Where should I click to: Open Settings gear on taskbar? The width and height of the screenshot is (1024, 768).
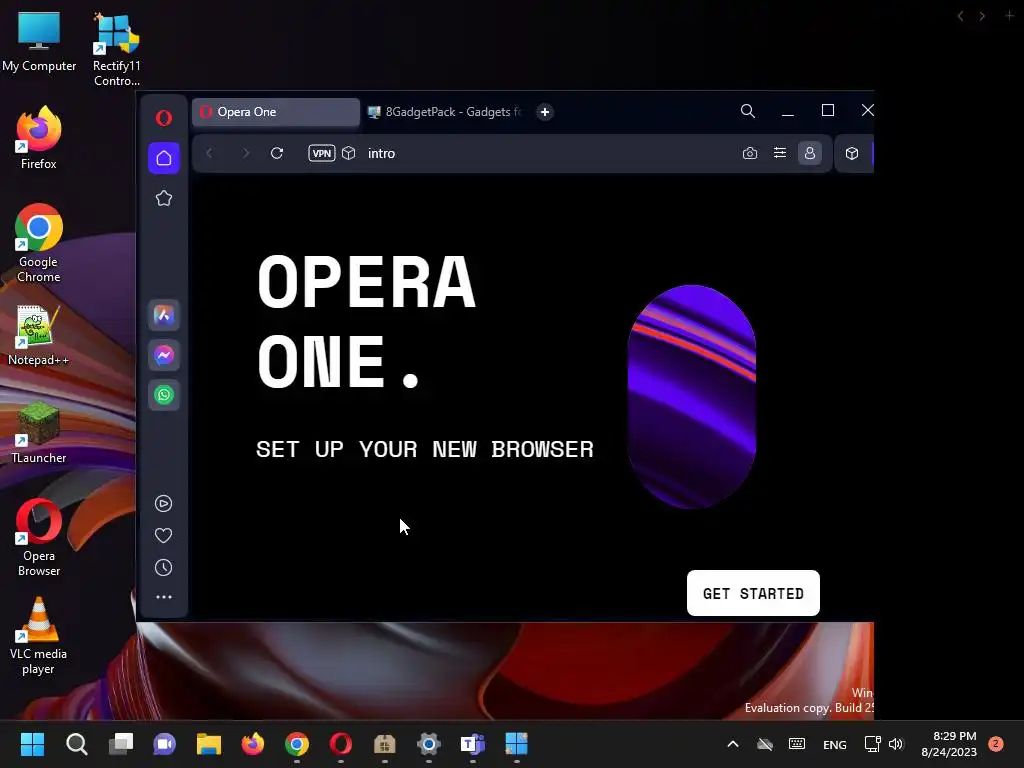[x=429, y=743]
